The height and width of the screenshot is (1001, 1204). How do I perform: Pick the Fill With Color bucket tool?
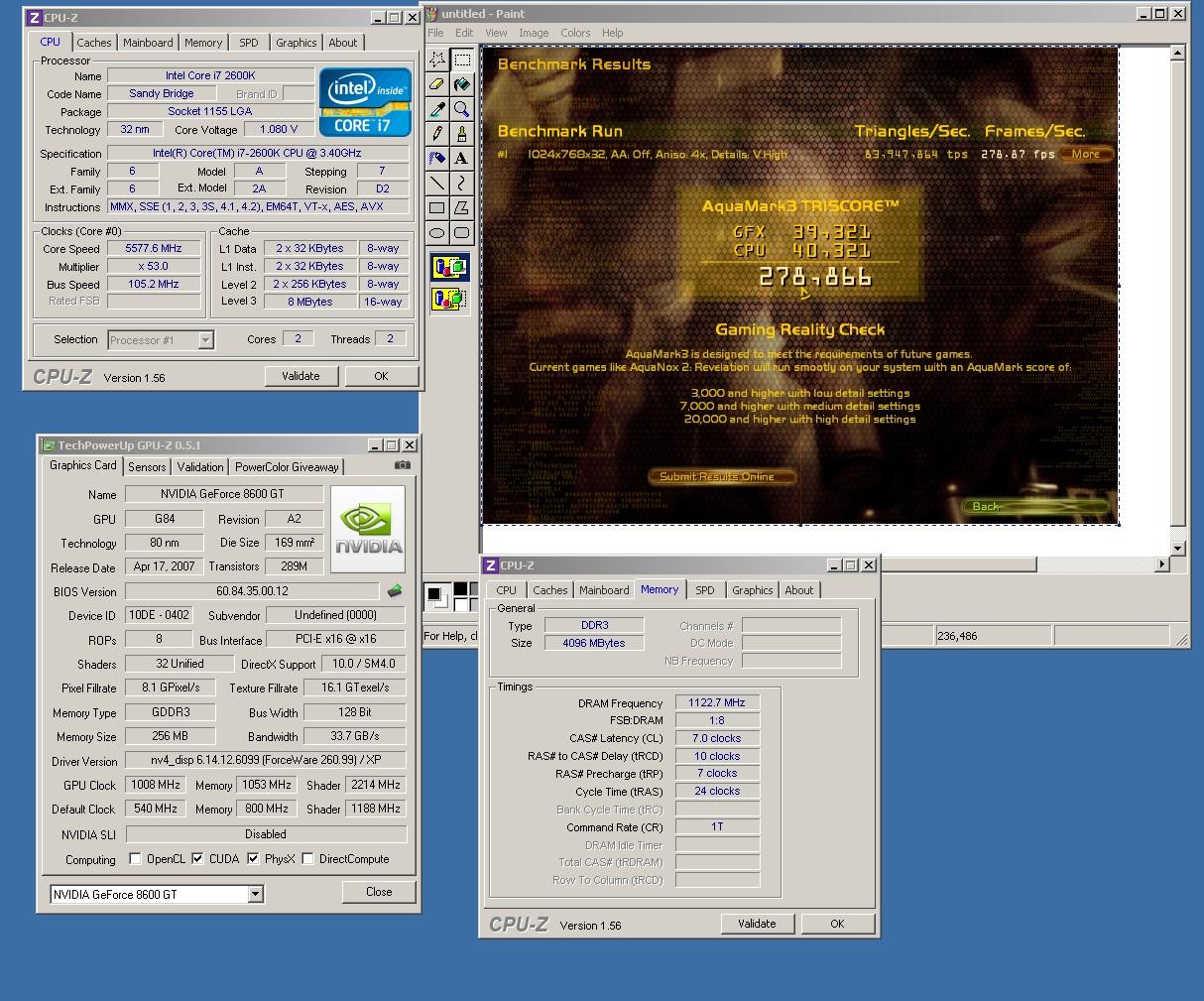pos(461,84)
